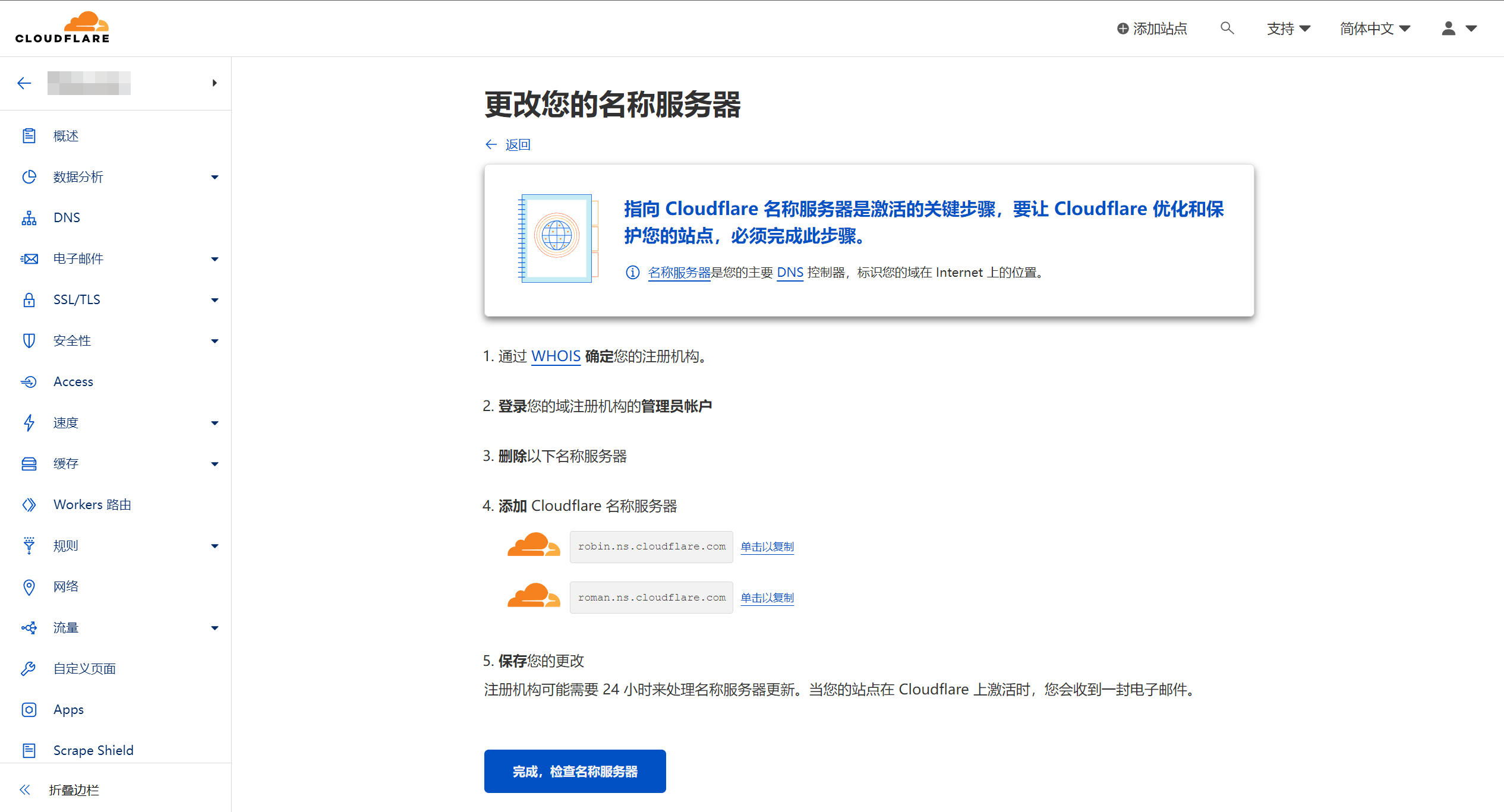
Task: Click 添加站点 input field area
Action: (1153, 28)
